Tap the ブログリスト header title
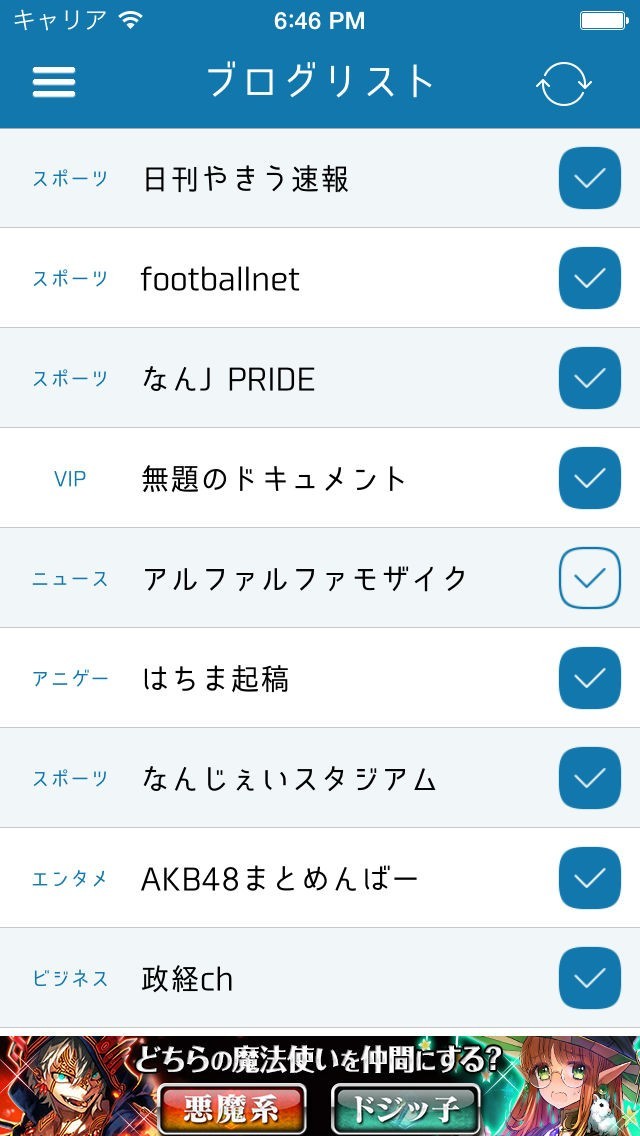The height and width of the screenshot is (1136, 640). (x=320, y=82)
